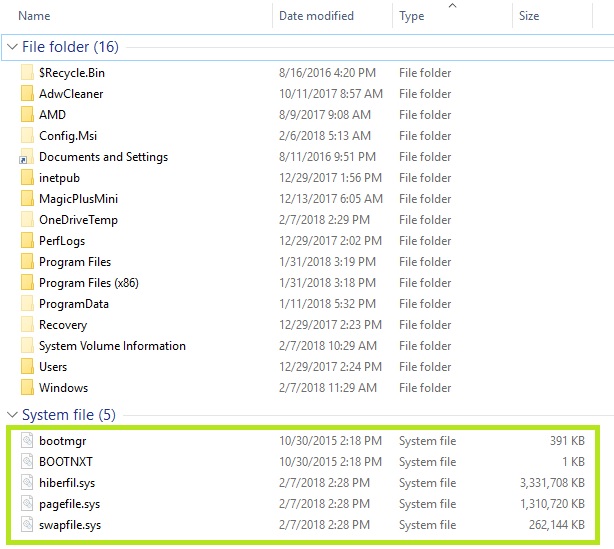Select the MagicPlusMini folder icon

click(27, 199)
